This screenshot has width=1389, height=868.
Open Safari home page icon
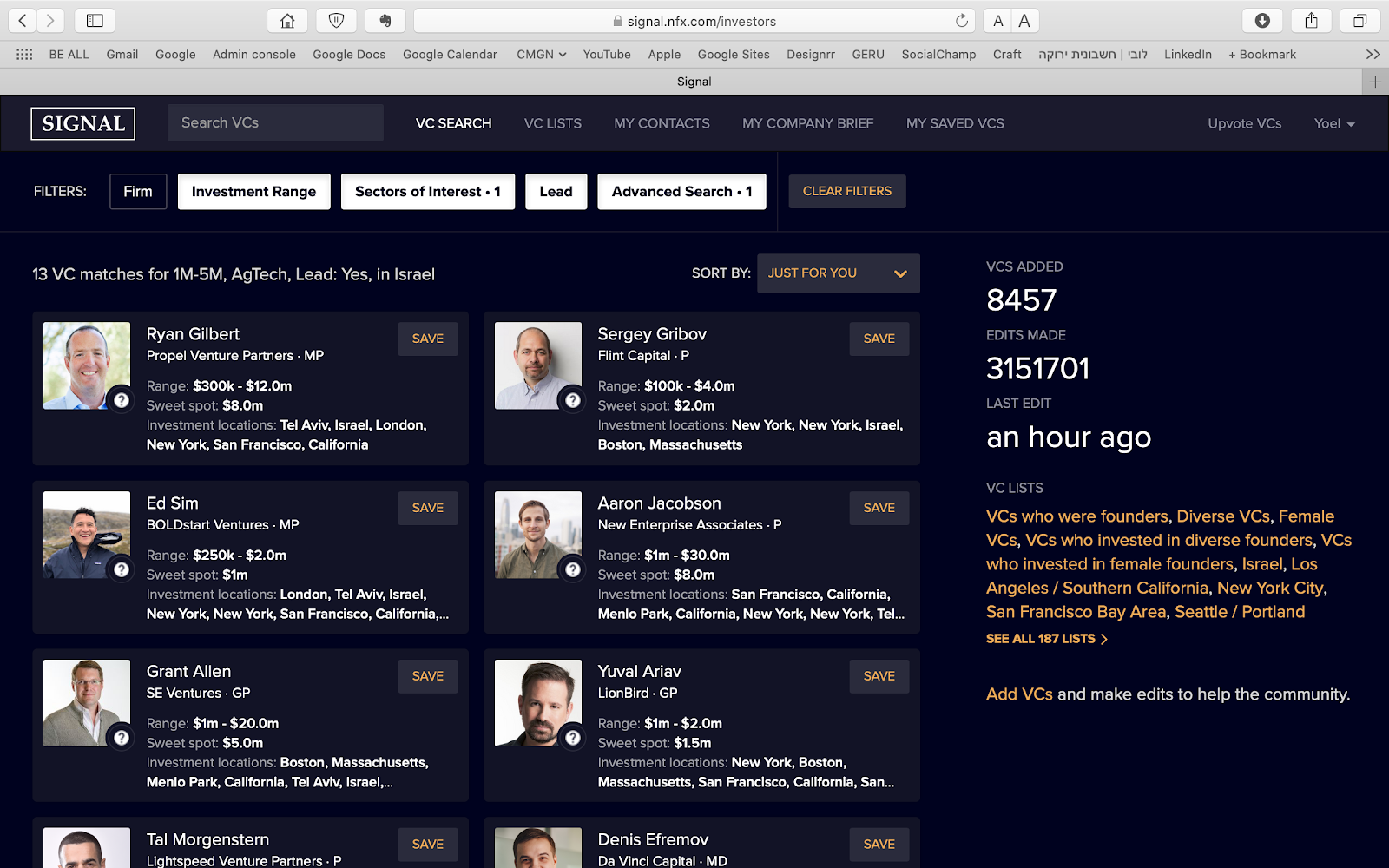pos(287,21)
